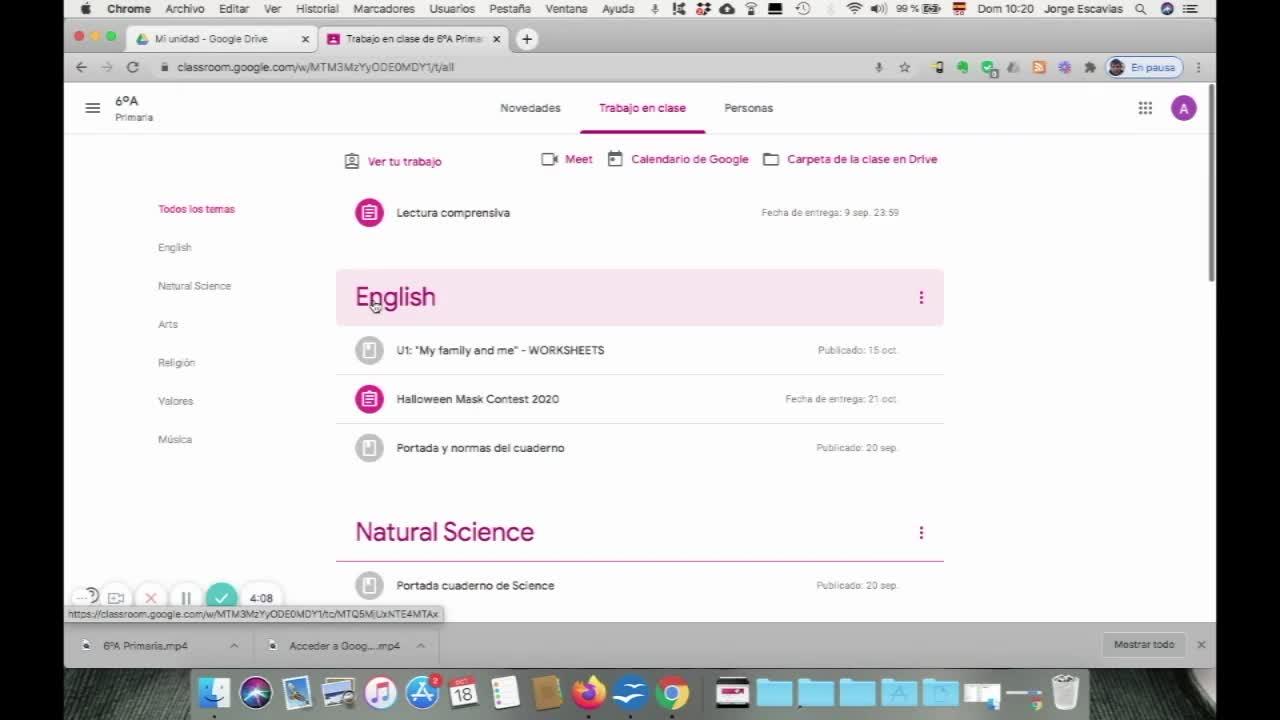Filter topics by English in sidebar

(174, 248)
